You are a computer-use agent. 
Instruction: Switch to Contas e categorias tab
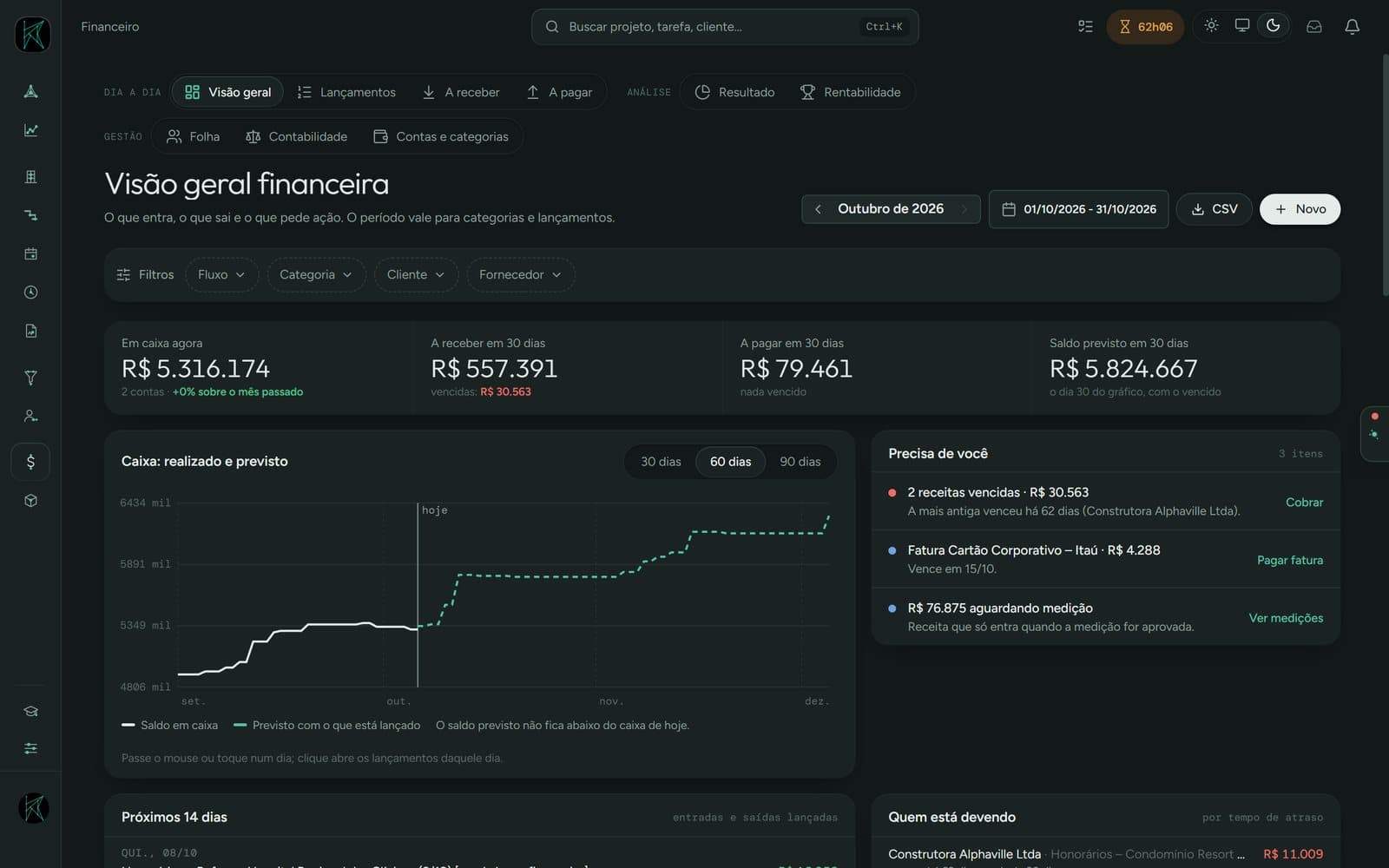[x=441, y=136]
